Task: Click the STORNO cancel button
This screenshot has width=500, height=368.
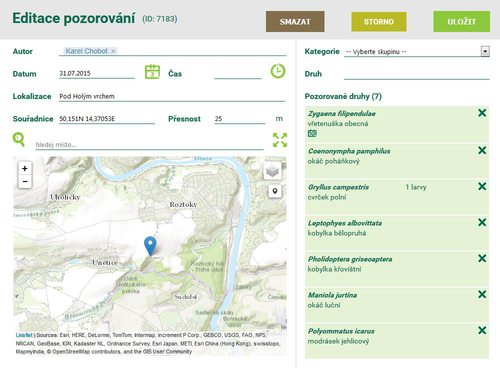Action: (379, 22)
